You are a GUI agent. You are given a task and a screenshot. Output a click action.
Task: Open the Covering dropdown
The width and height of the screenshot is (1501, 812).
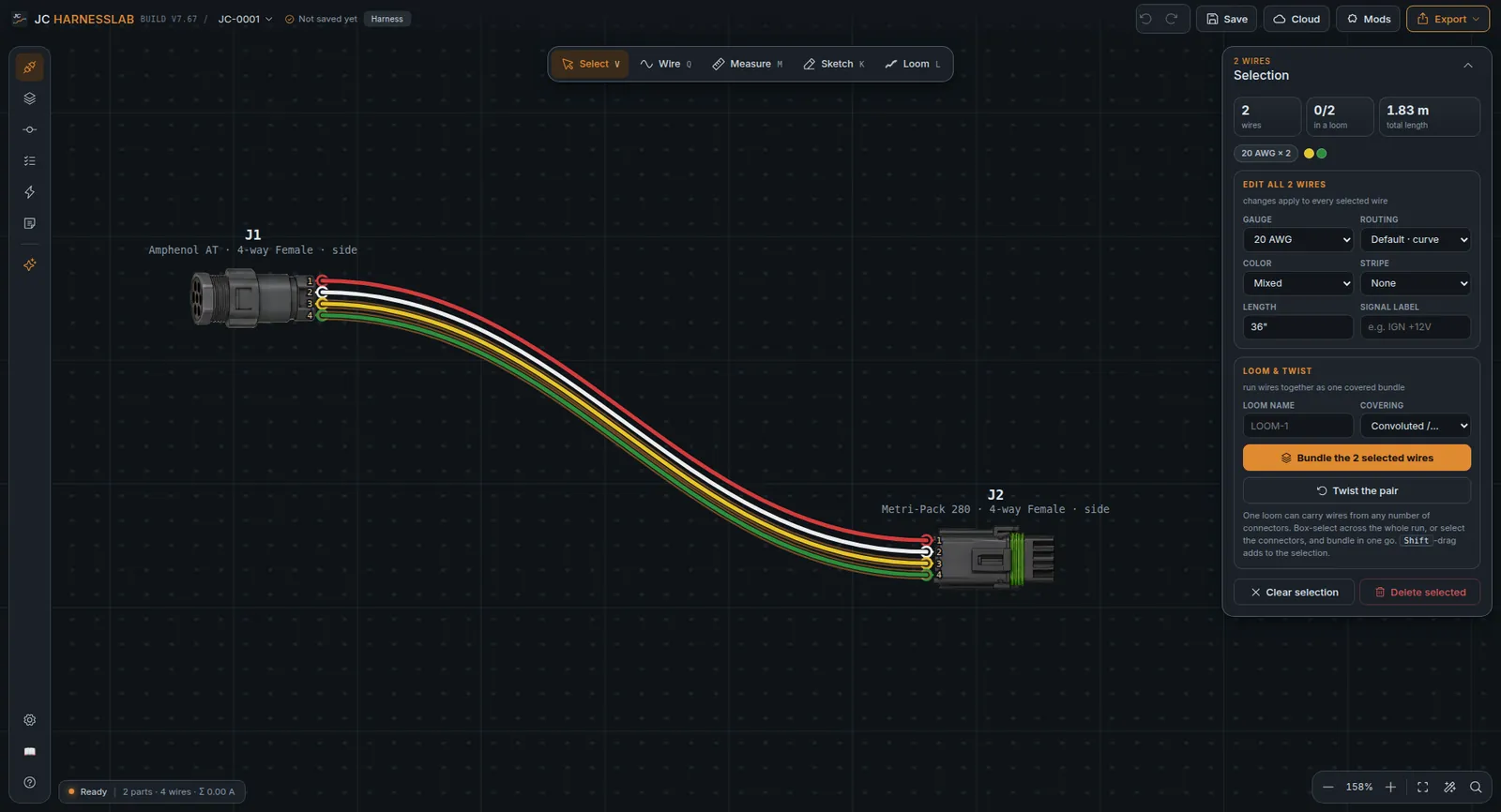tap(1416, 426)
